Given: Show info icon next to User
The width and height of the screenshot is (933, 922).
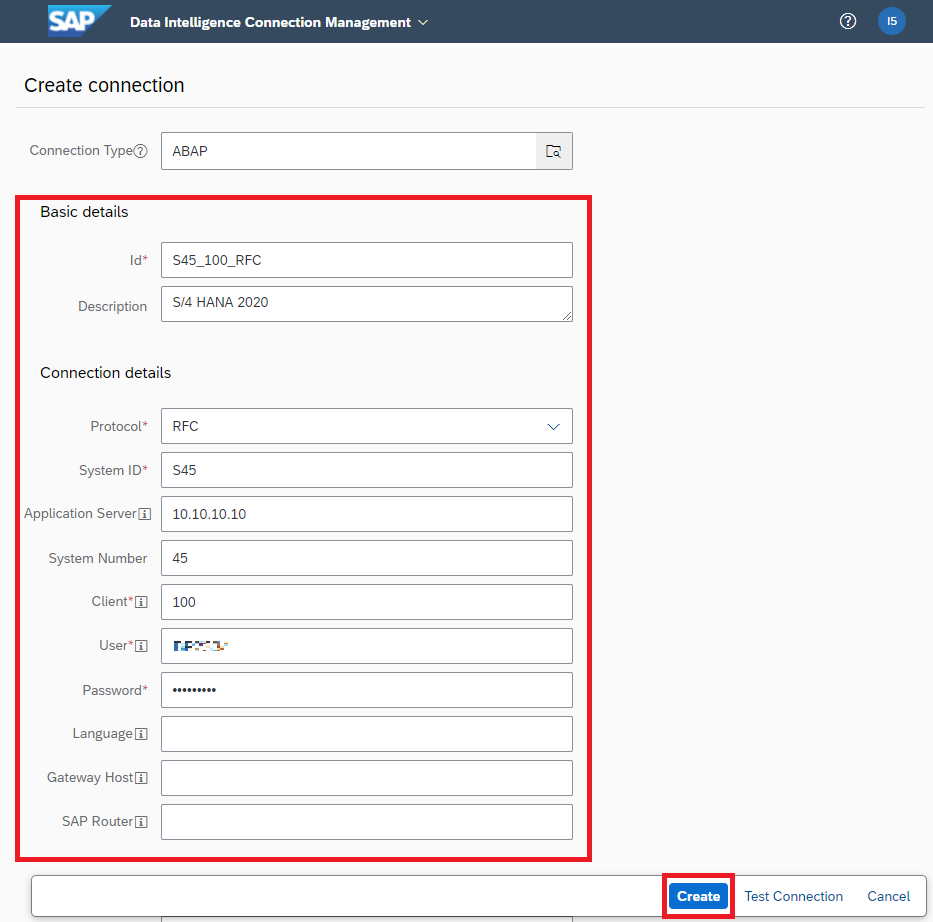Looking at the screenshot, I should tap(141, 646).
